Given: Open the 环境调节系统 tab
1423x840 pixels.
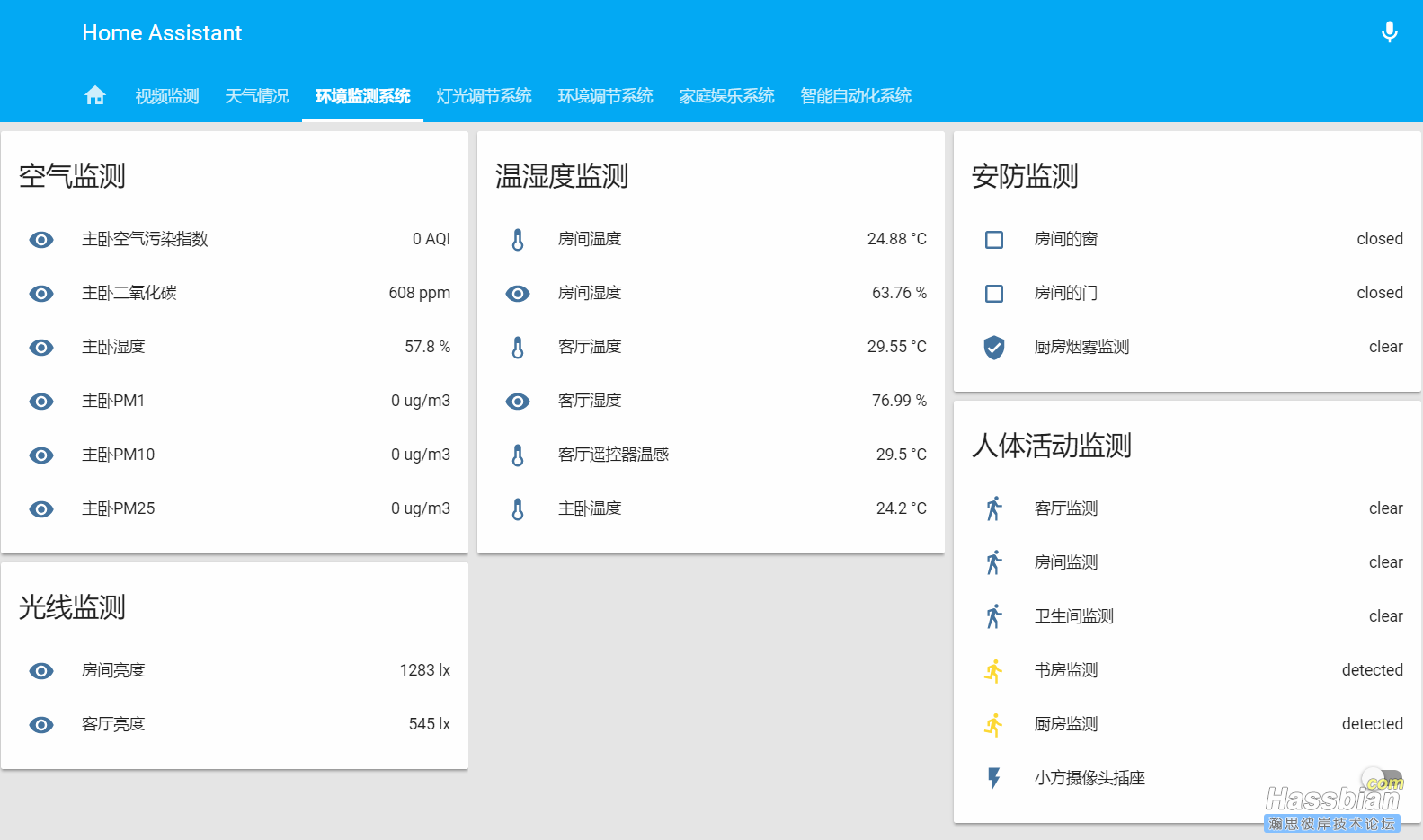Looking at the screenshot, I should pyautogui.click(x=605, y=95).
